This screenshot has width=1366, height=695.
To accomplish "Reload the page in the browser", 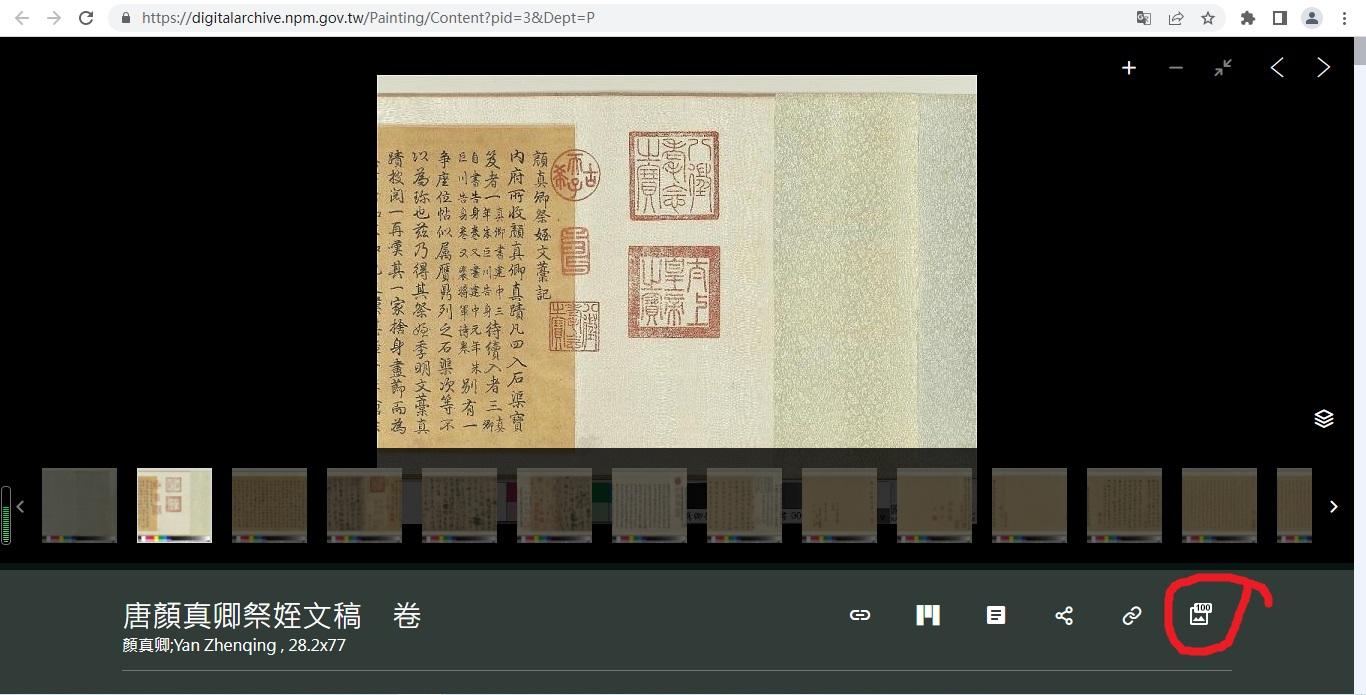I will click(86, 18).
